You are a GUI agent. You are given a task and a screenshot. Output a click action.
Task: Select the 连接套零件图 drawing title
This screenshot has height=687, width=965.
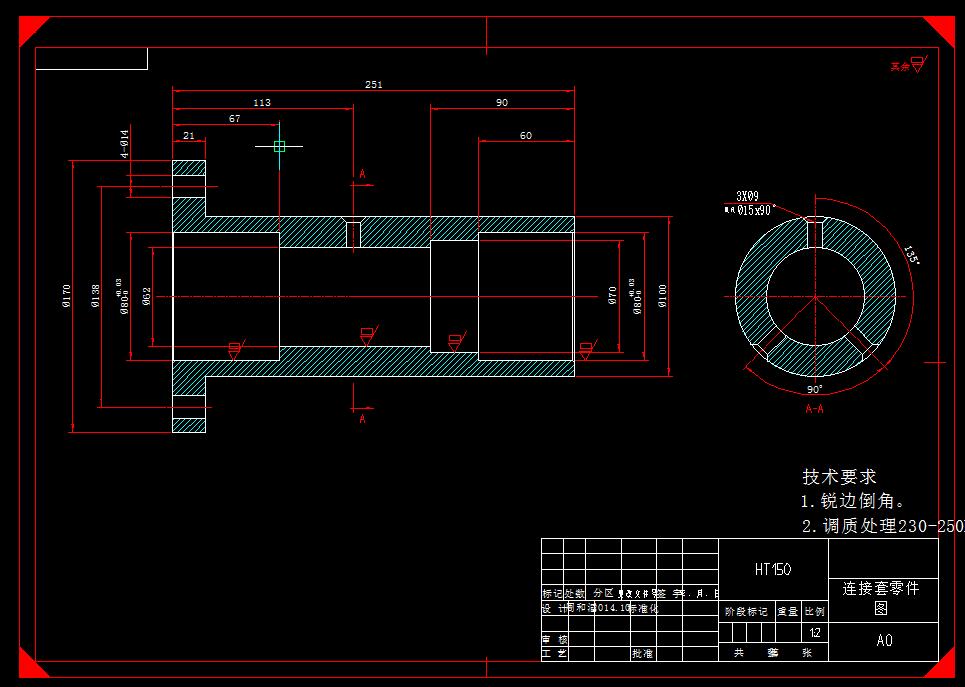[878, 598]
